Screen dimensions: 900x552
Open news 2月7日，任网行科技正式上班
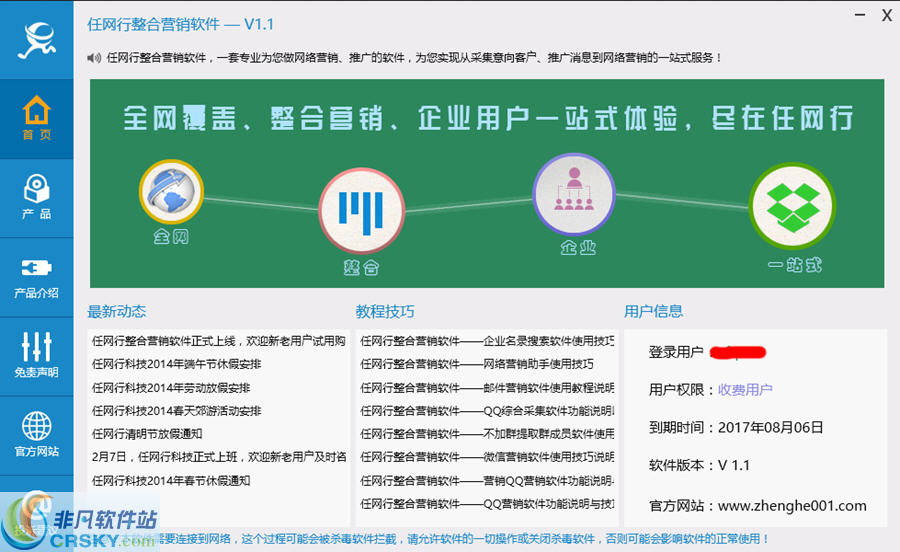[x=219, y=457]
